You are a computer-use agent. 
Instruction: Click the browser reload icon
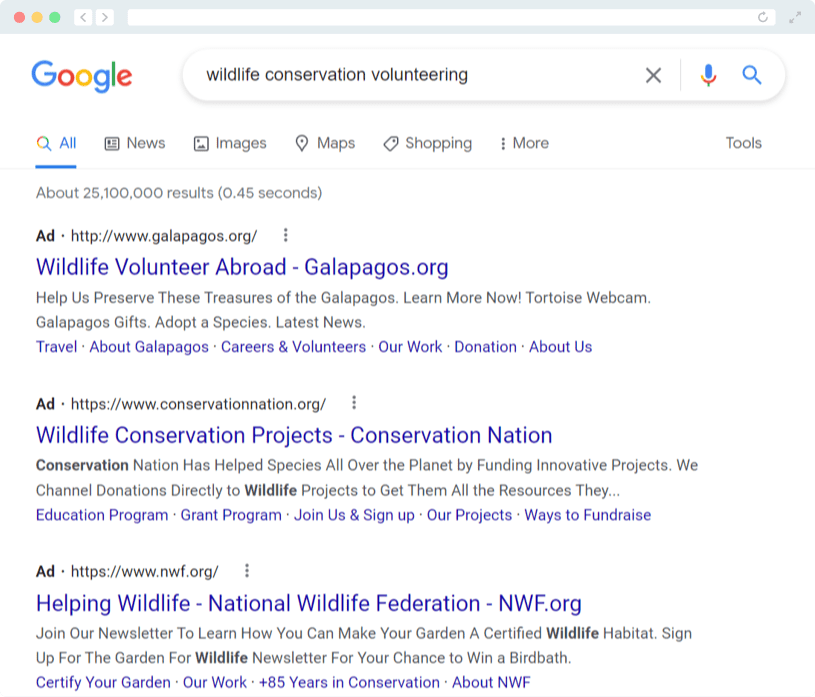761,17
